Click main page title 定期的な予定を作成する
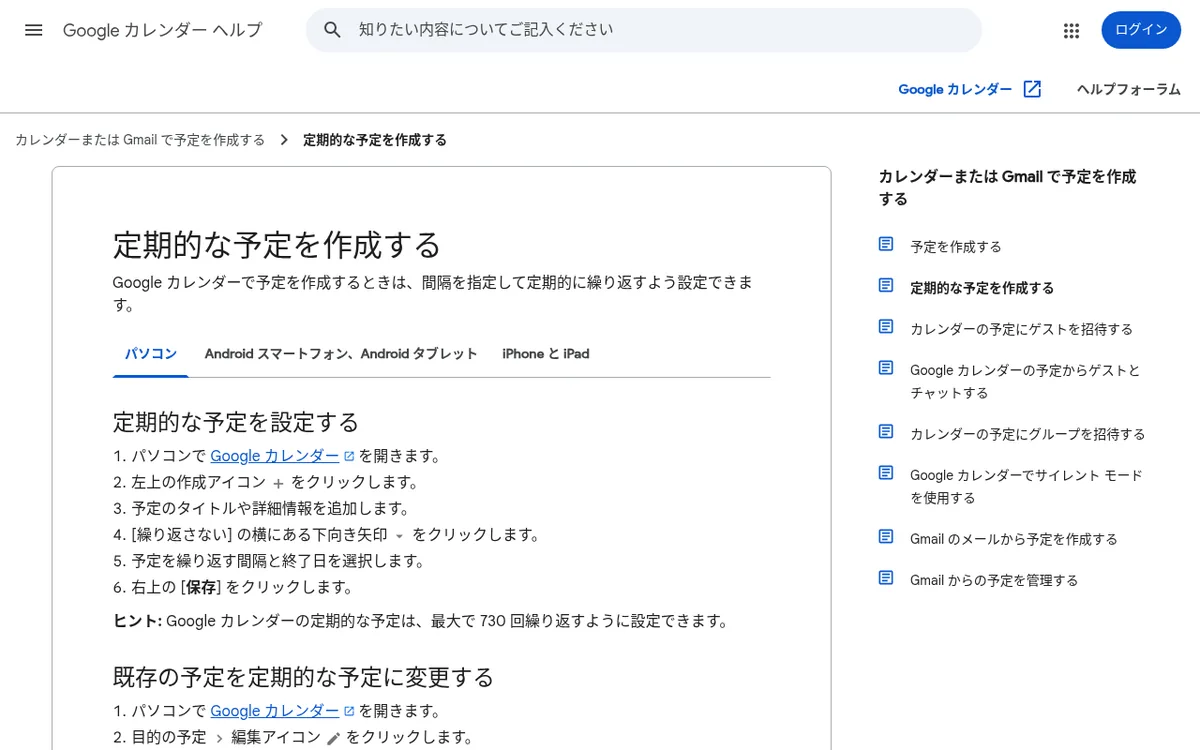Viewport: 1200px width, 750px height. tap(277, 244)
